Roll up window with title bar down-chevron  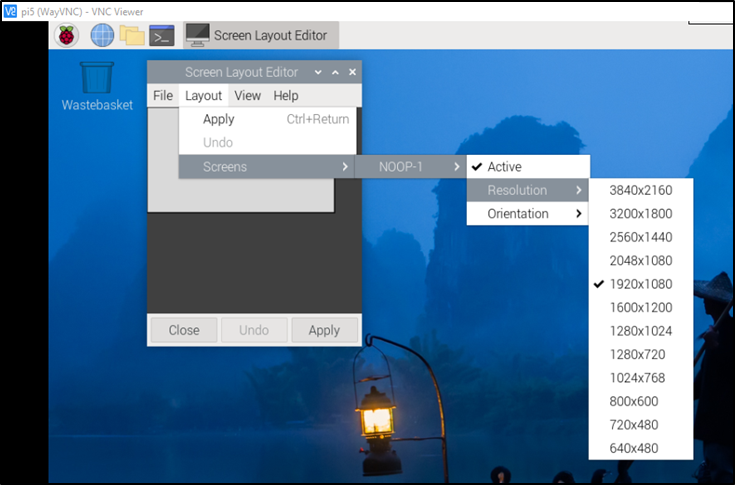coord(318,72)
